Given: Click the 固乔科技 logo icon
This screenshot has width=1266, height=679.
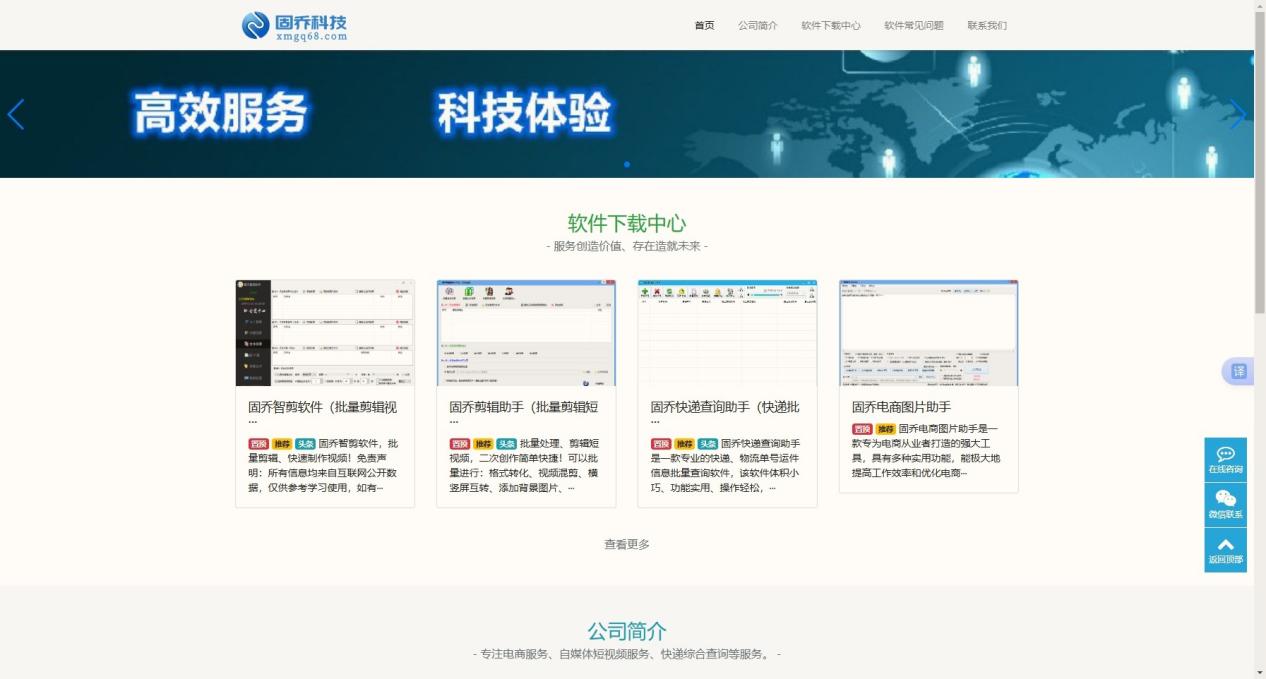Looking at the screenshot, I should point(255,25).
